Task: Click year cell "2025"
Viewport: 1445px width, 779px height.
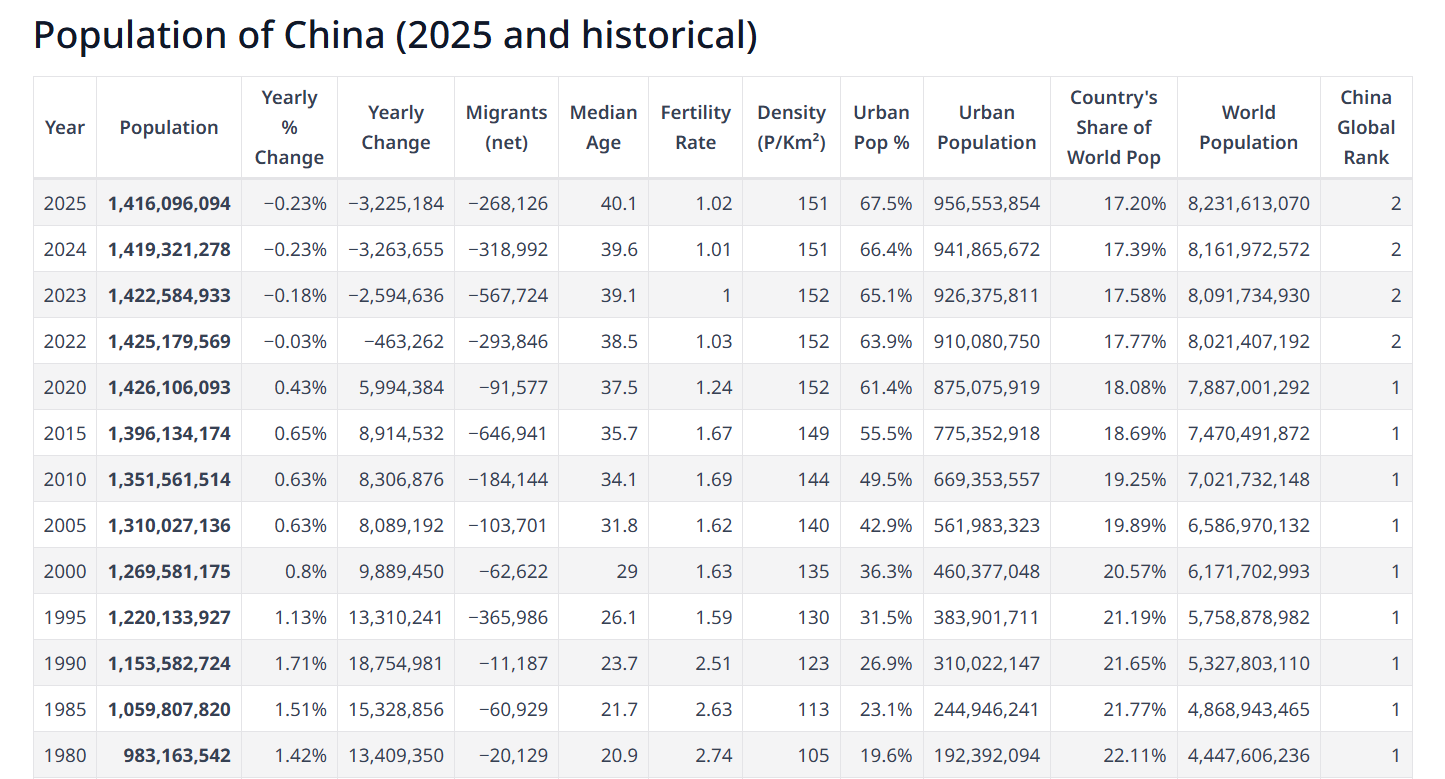Action: (x=65, y=204)
